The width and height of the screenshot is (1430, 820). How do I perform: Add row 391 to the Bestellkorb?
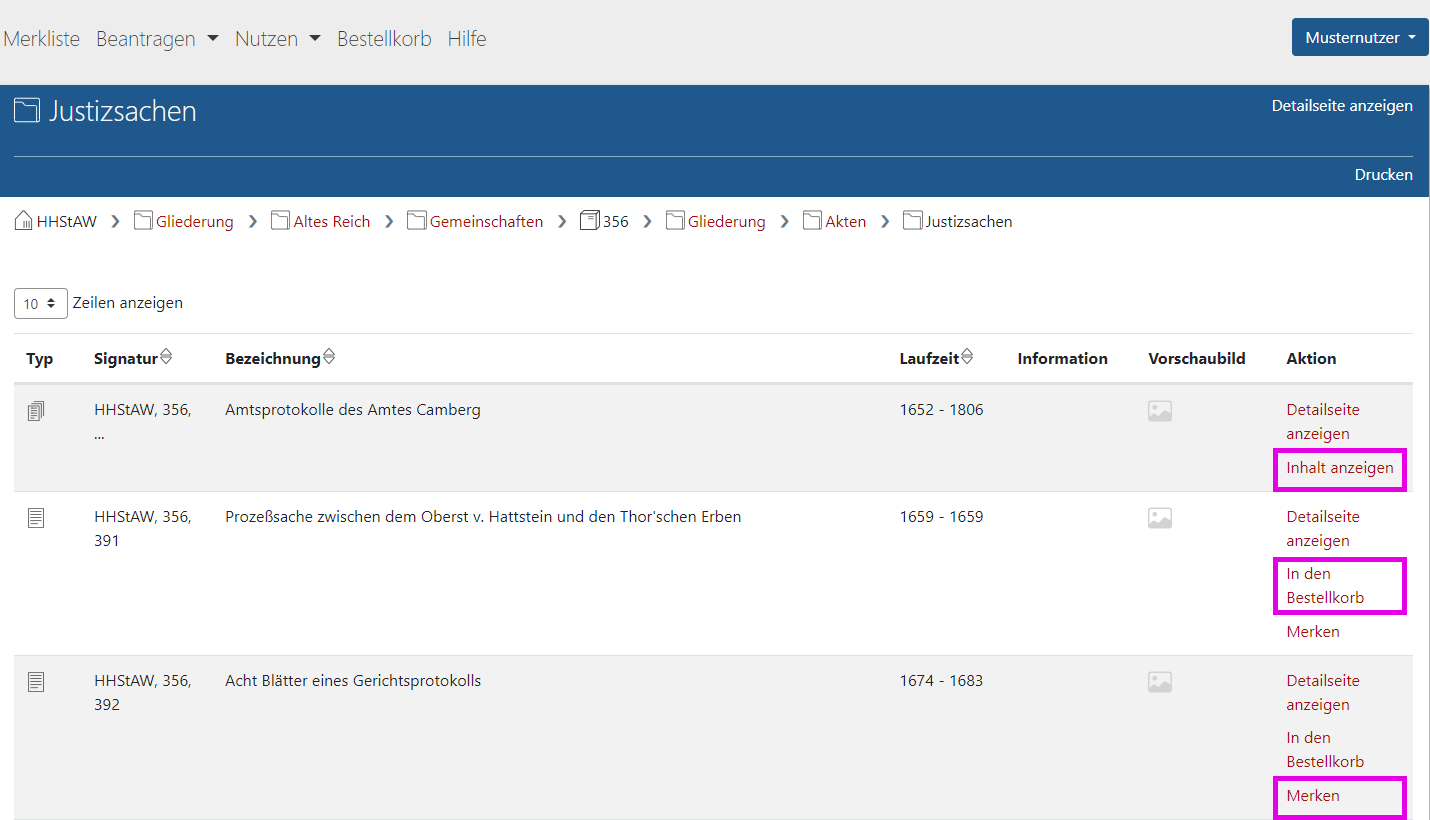1325,585
